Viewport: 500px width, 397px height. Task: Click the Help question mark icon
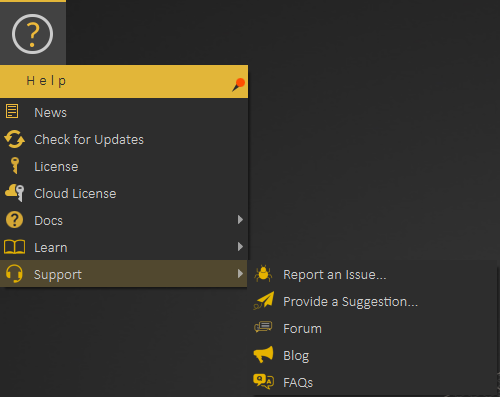tap(32, 34)
